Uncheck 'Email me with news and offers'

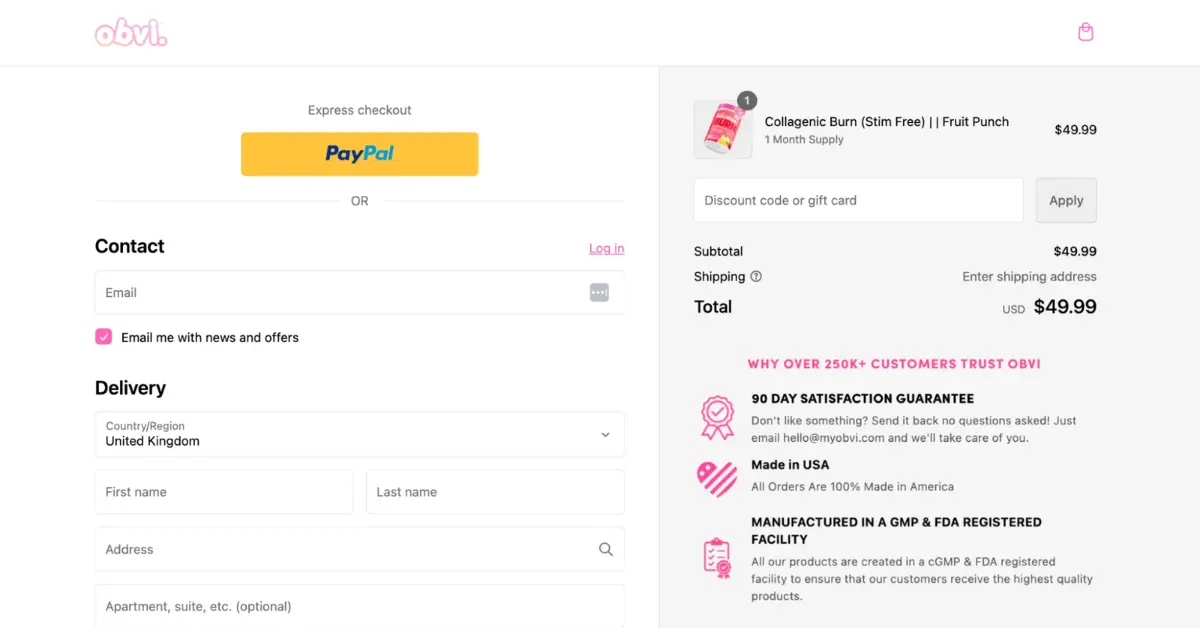pyautogui.click(x=103, y=337)
